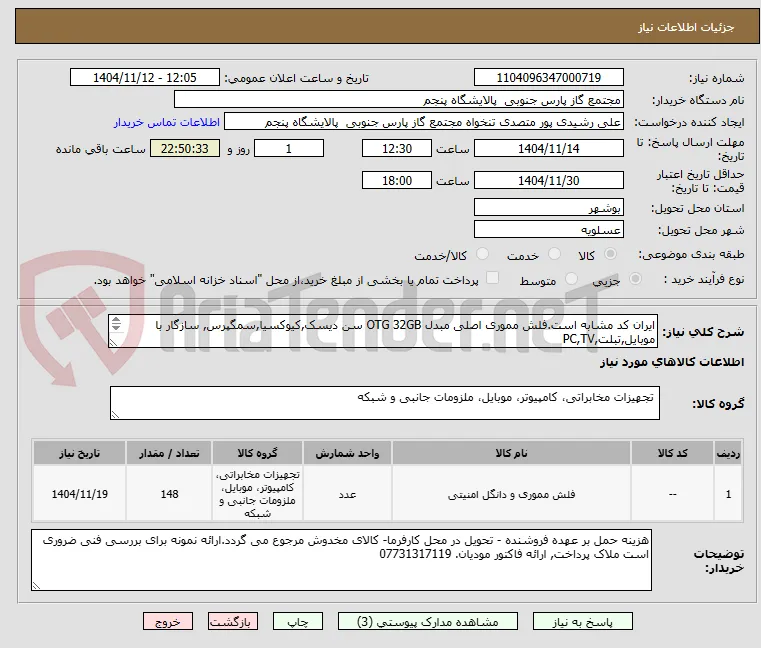Click the price validity date 1404/11/30
Screen dimensions: 761x648
(548, 181)
